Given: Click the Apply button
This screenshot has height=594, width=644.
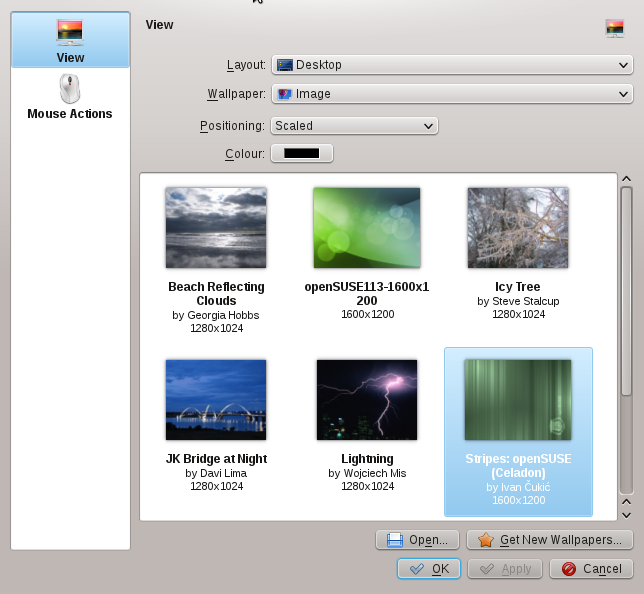Looking at the screenshot, I should pyautogui.click(x=505, y=569).
